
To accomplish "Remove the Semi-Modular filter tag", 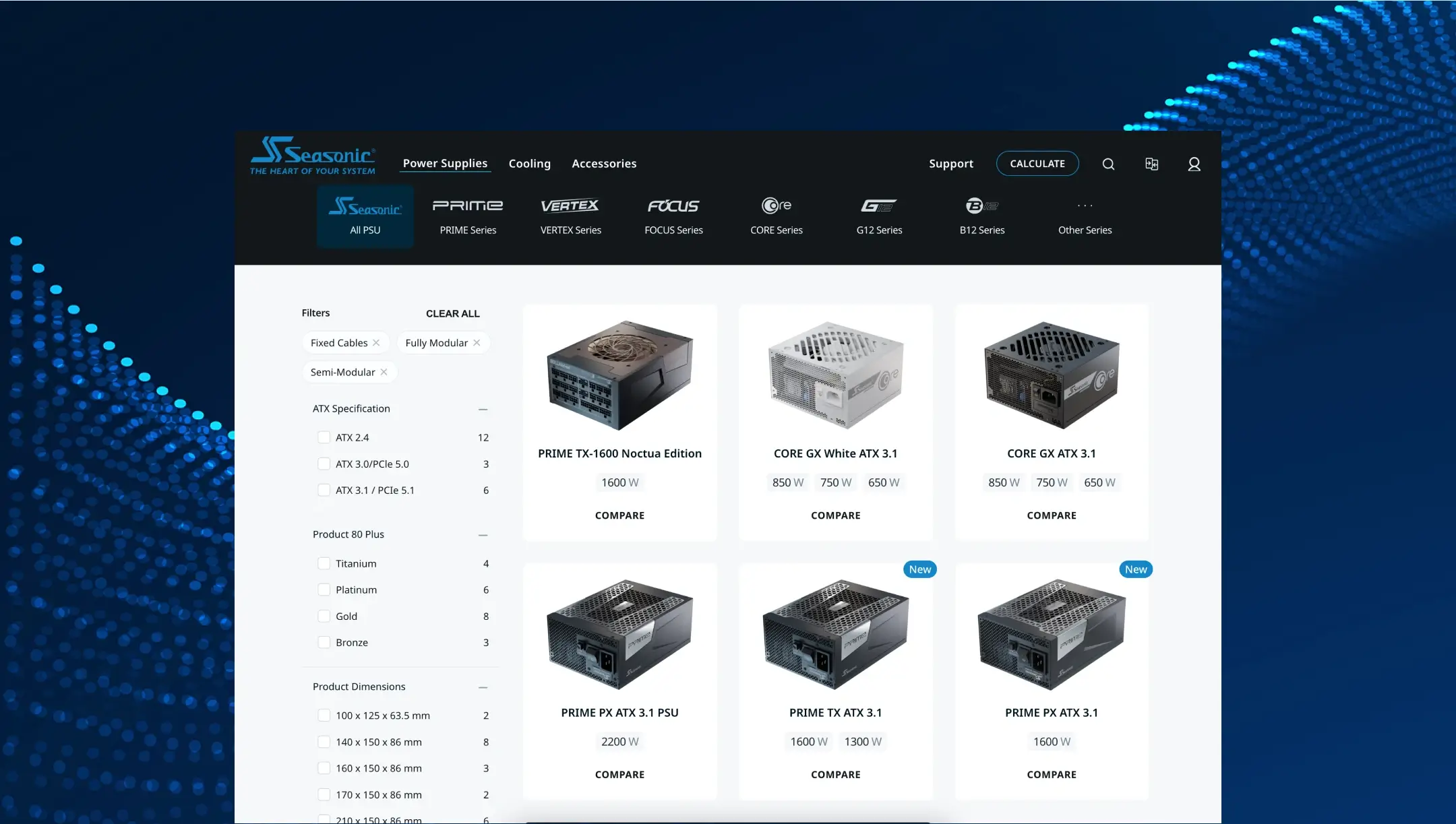I will 384,372.
